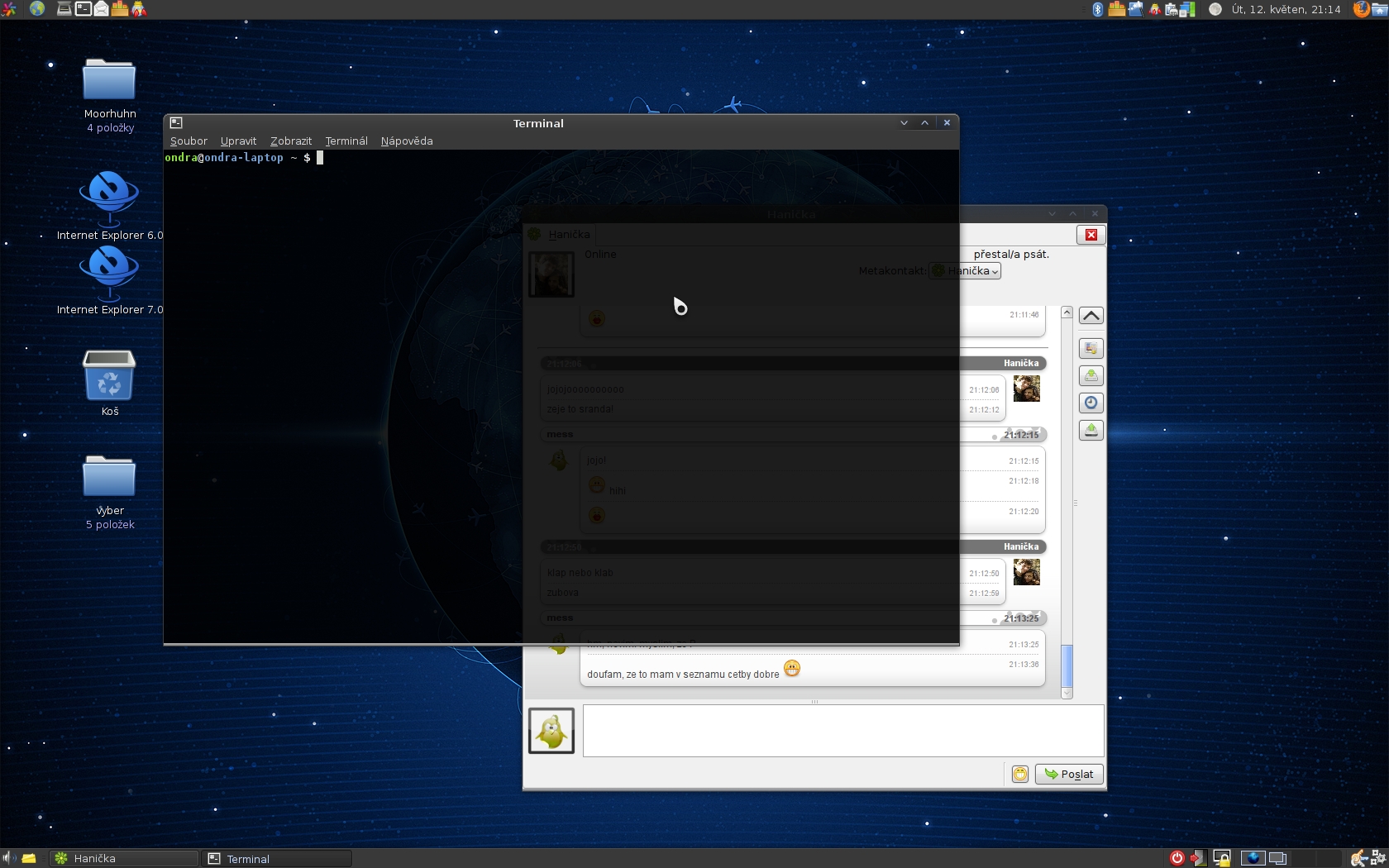Open the gears settings icon in bottom panel
This screenshot has width=1389, height=868.
pyautogui.click(x=1378, y=858)
